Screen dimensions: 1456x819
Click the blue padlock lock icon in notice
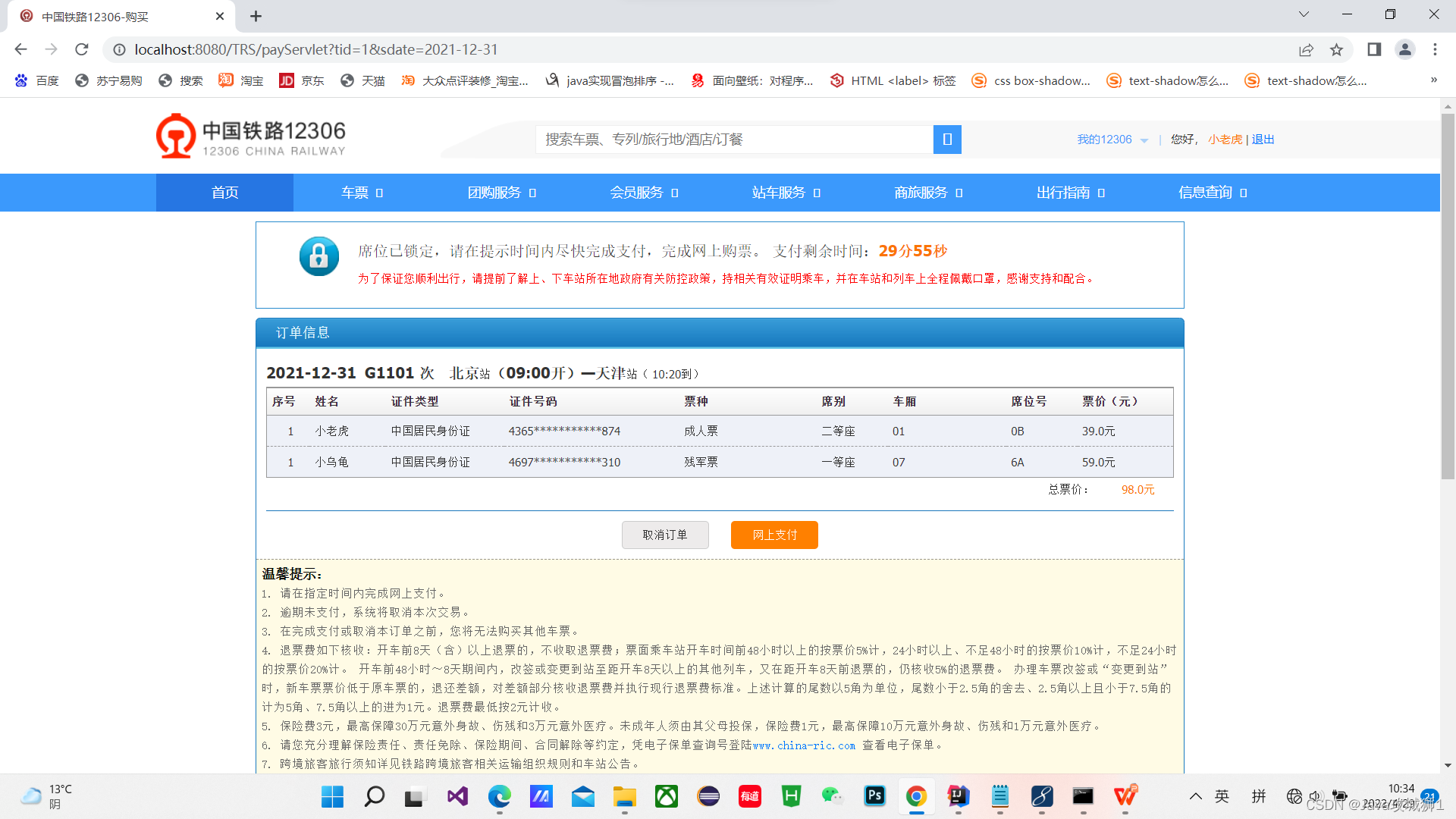[x=318, y=256]
